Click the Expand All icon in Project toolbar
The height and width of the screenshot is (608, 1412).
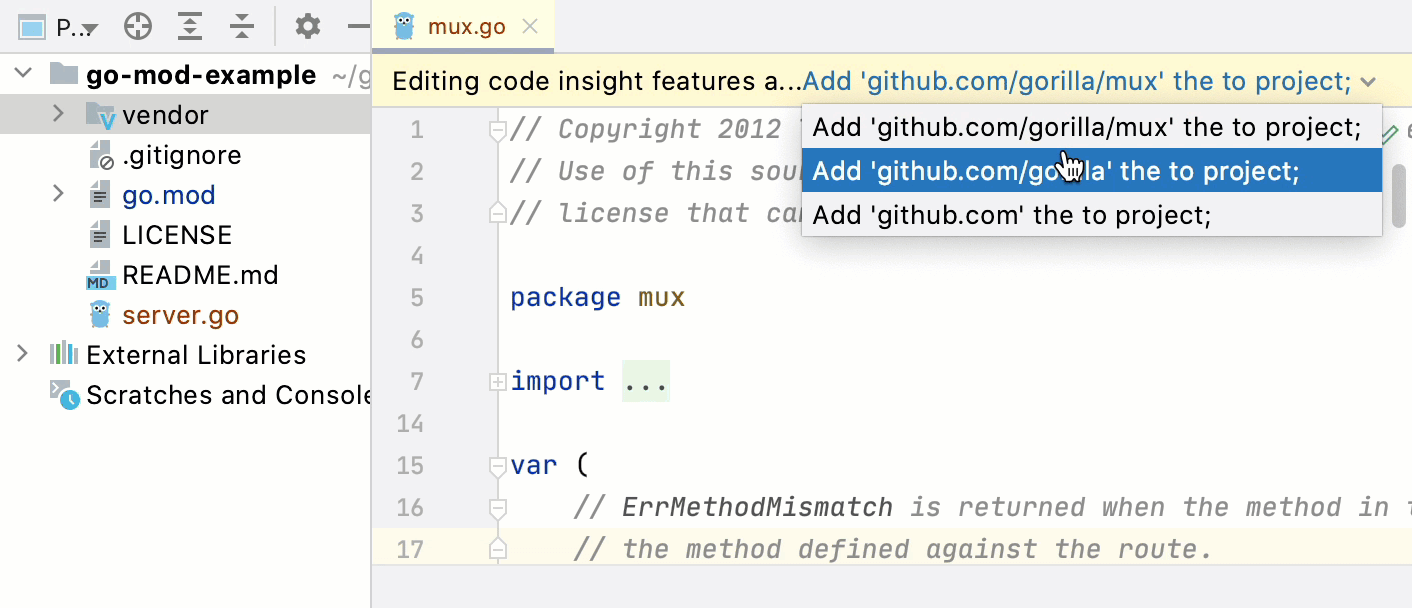(190, 27)
